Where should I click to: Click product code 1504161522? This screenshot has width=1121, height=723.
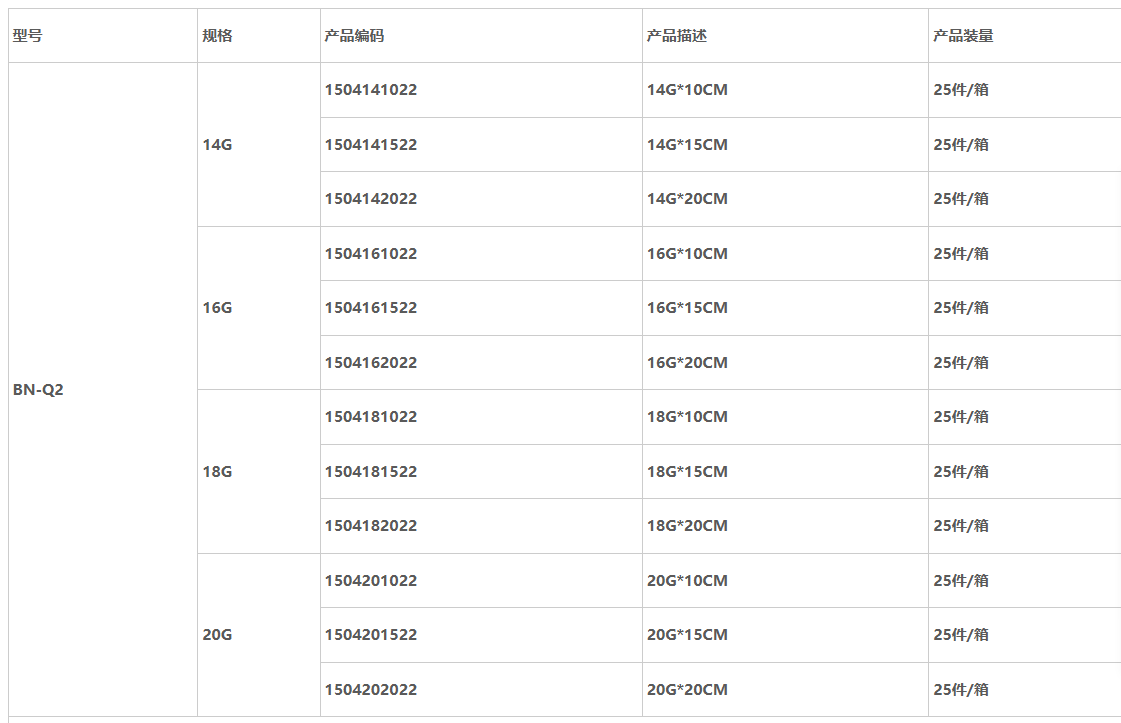coord(371,308)
